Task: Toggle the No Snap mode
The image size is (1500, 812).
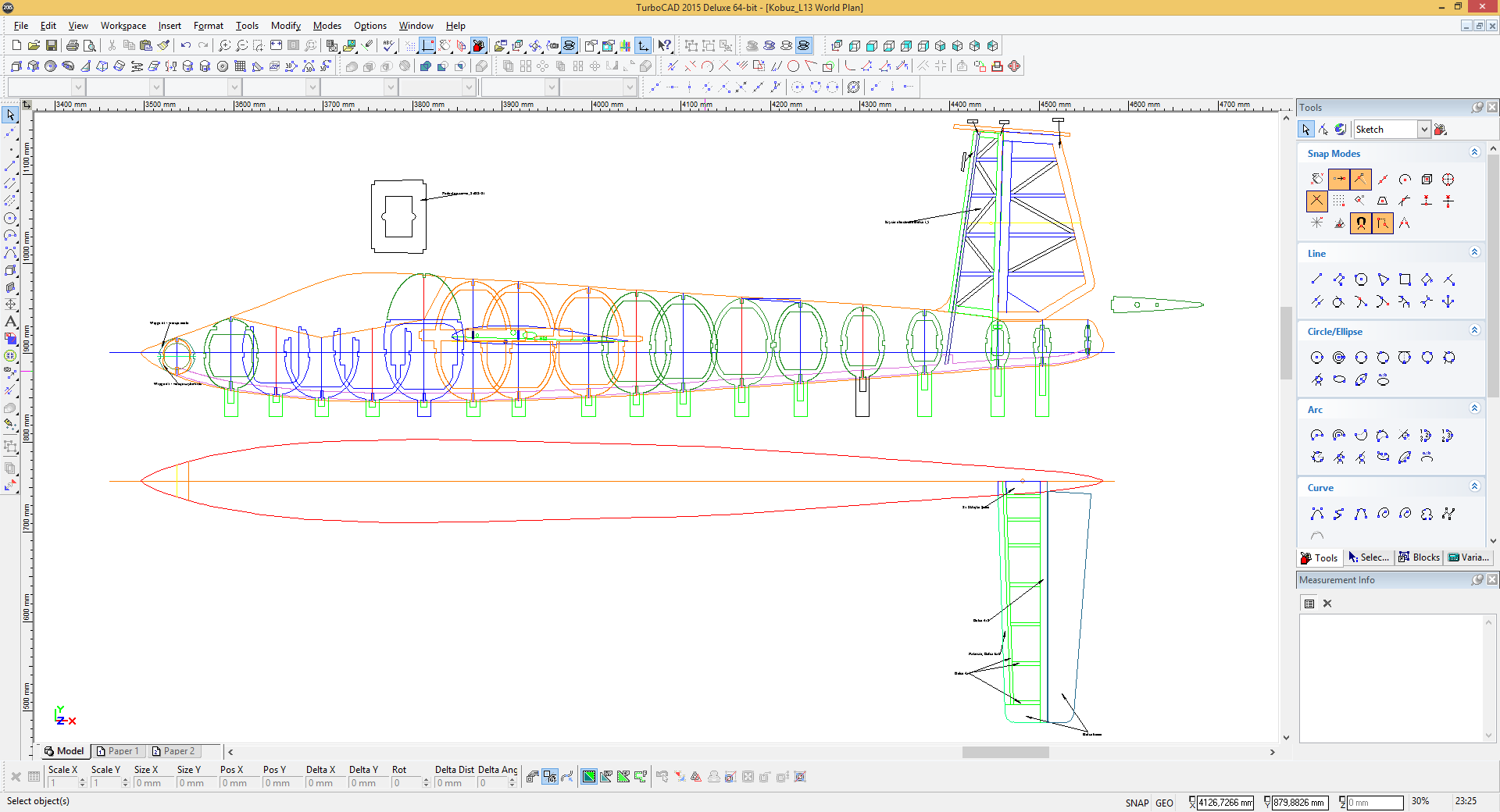Action: (1316, 180)
